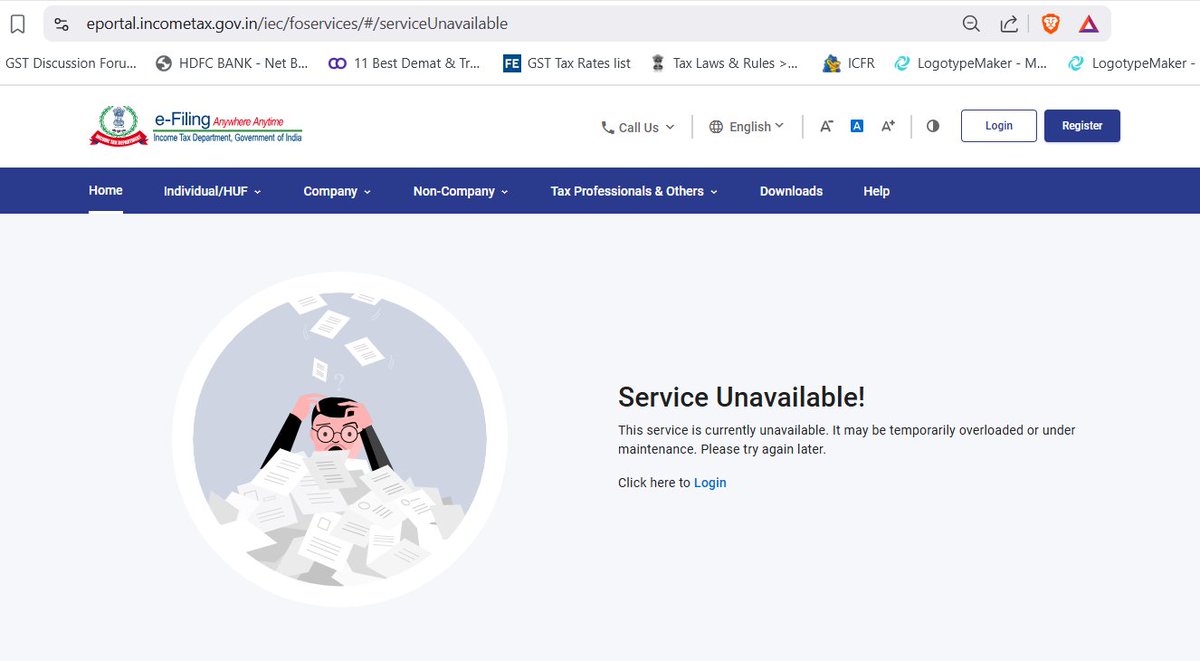Expand Tax Professionals & Others menu
Viewport: 1200px width, 661px height.
(x=634, y=191)
